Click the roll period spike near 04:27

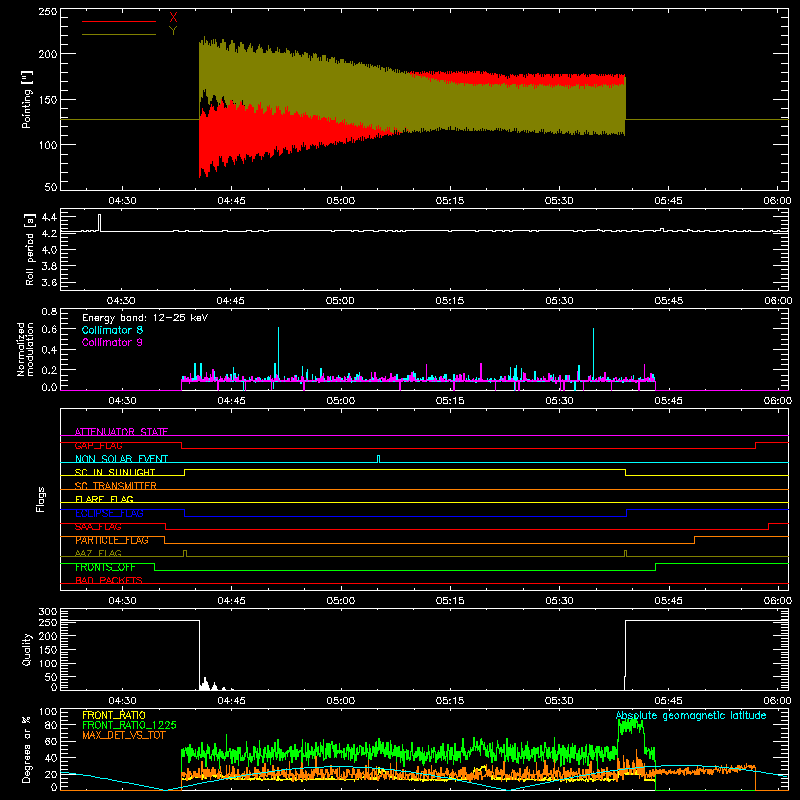pos(99,223)
